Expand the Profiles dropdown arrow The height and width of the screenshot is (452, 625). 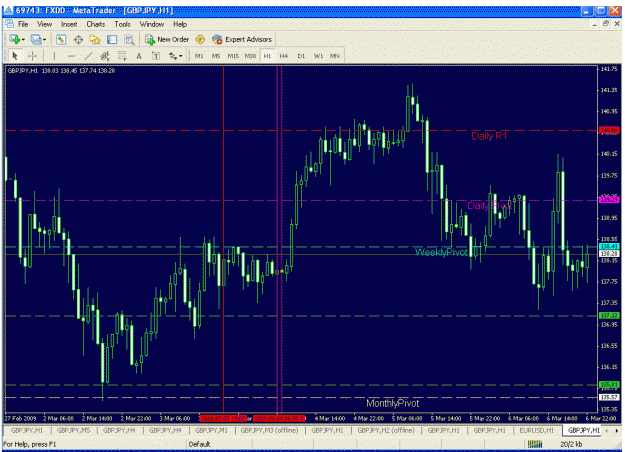click(44, 39)
